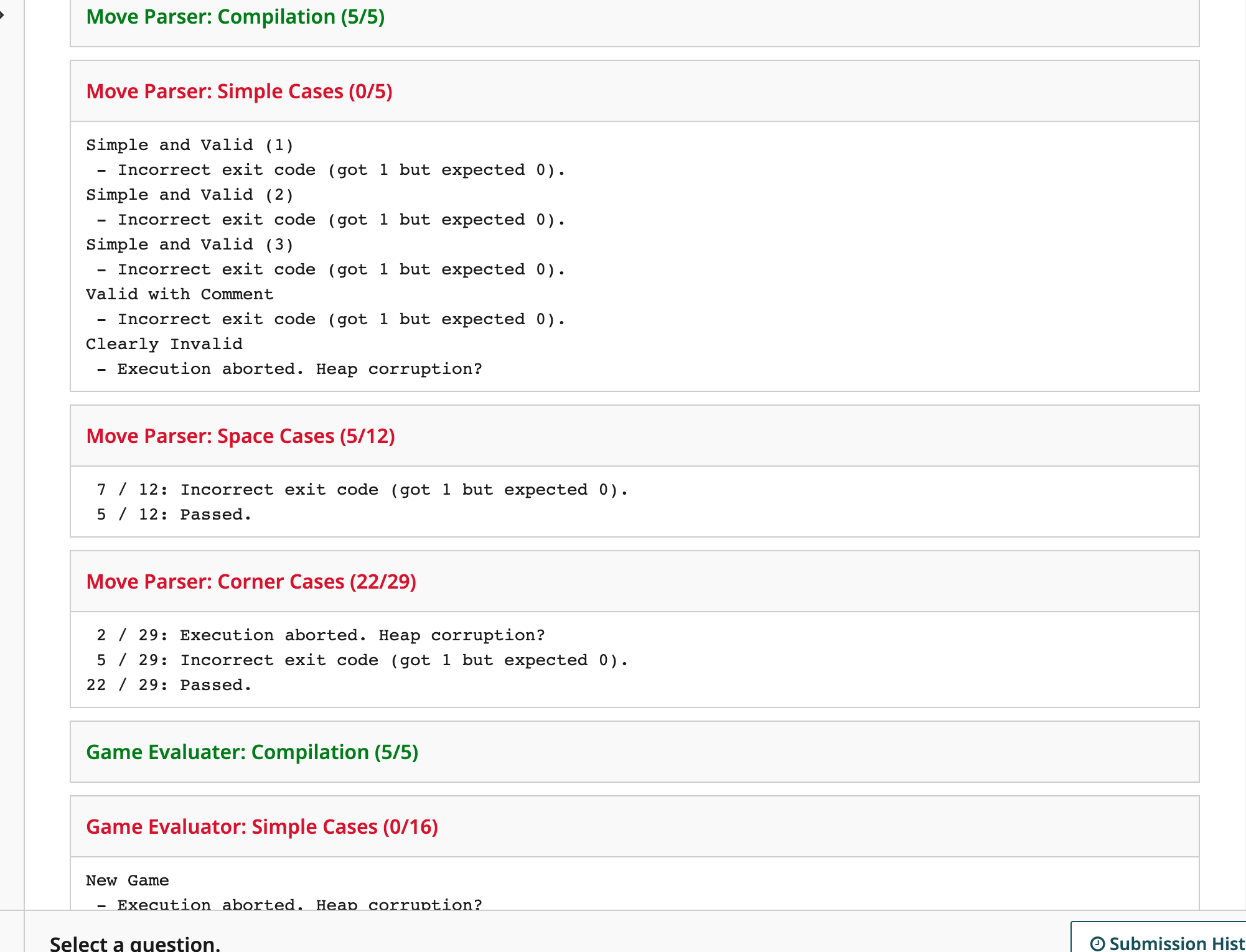
Task: Click the Submission History clock icon
Action: (1098, 943)
